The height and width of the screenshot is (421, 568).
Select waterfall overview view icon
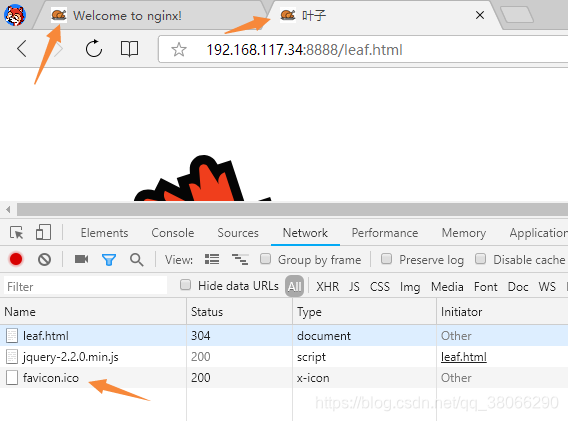coord(240,259)
